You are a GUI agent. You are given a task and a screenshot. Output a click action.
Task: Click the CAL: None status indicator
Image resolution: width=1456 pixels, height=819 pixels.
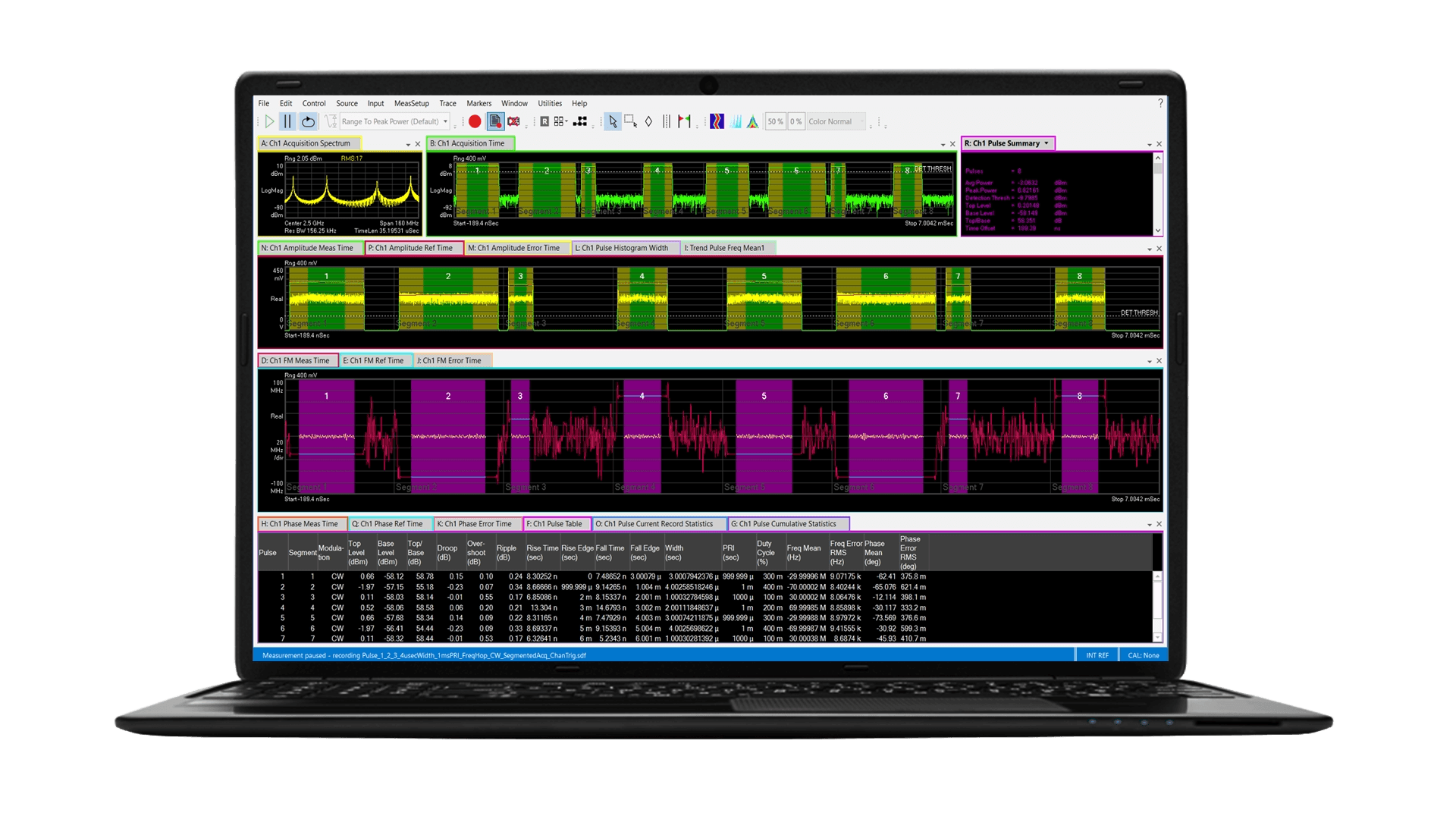click(1142, 654)
